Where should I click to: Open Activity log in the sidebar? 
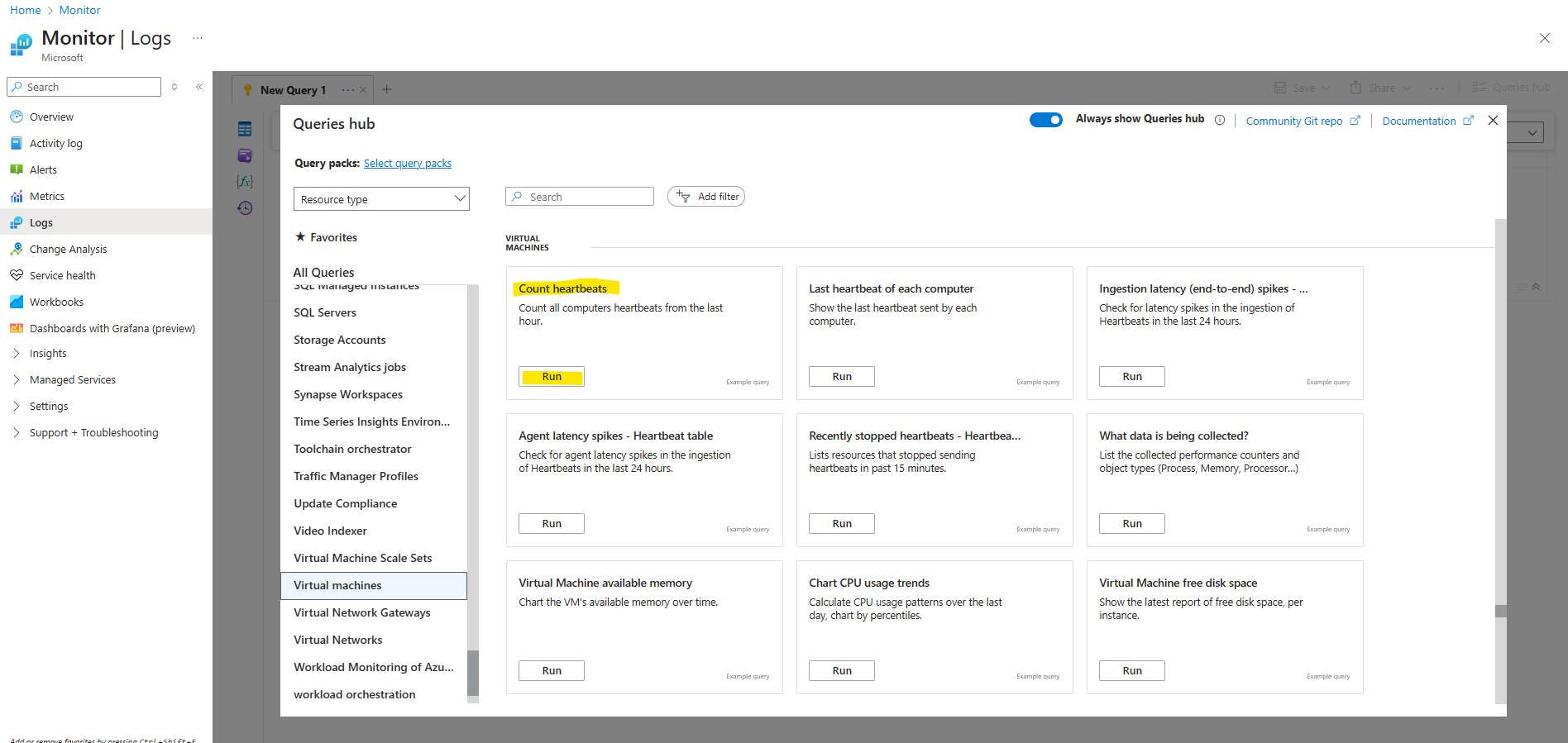[x=55, y=143]
